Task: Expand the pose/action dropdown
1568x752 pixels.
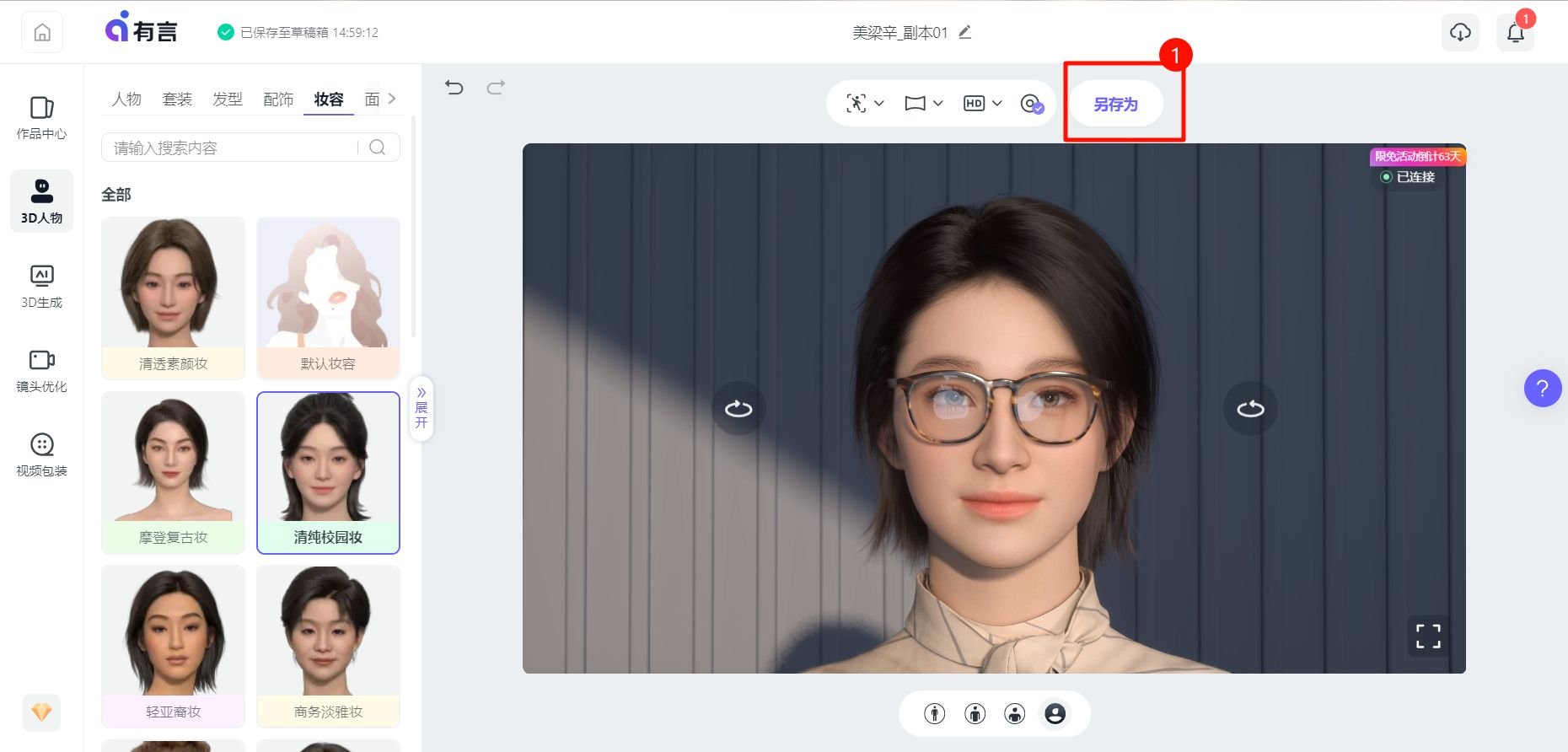Action: point(865,104)
